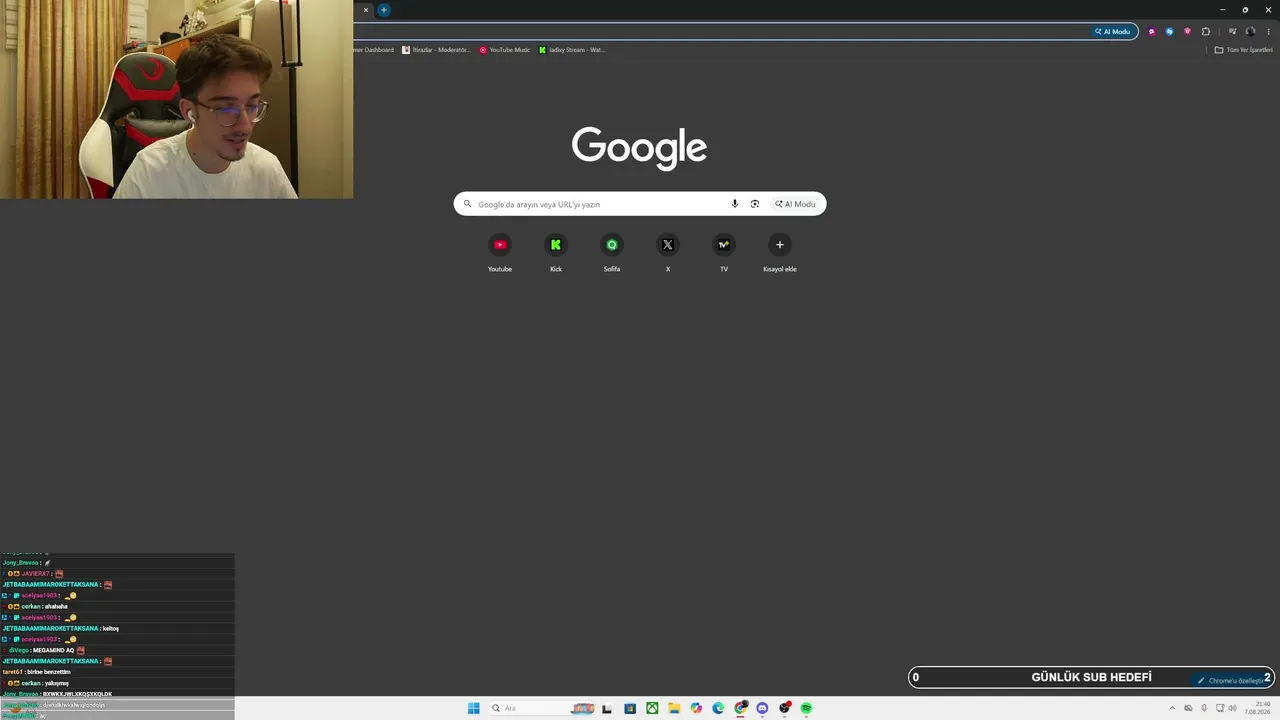The height and width of the screenshot is (720, 1280).
Task: Open the media controls toolbar button
Action: coord(1232,31)
